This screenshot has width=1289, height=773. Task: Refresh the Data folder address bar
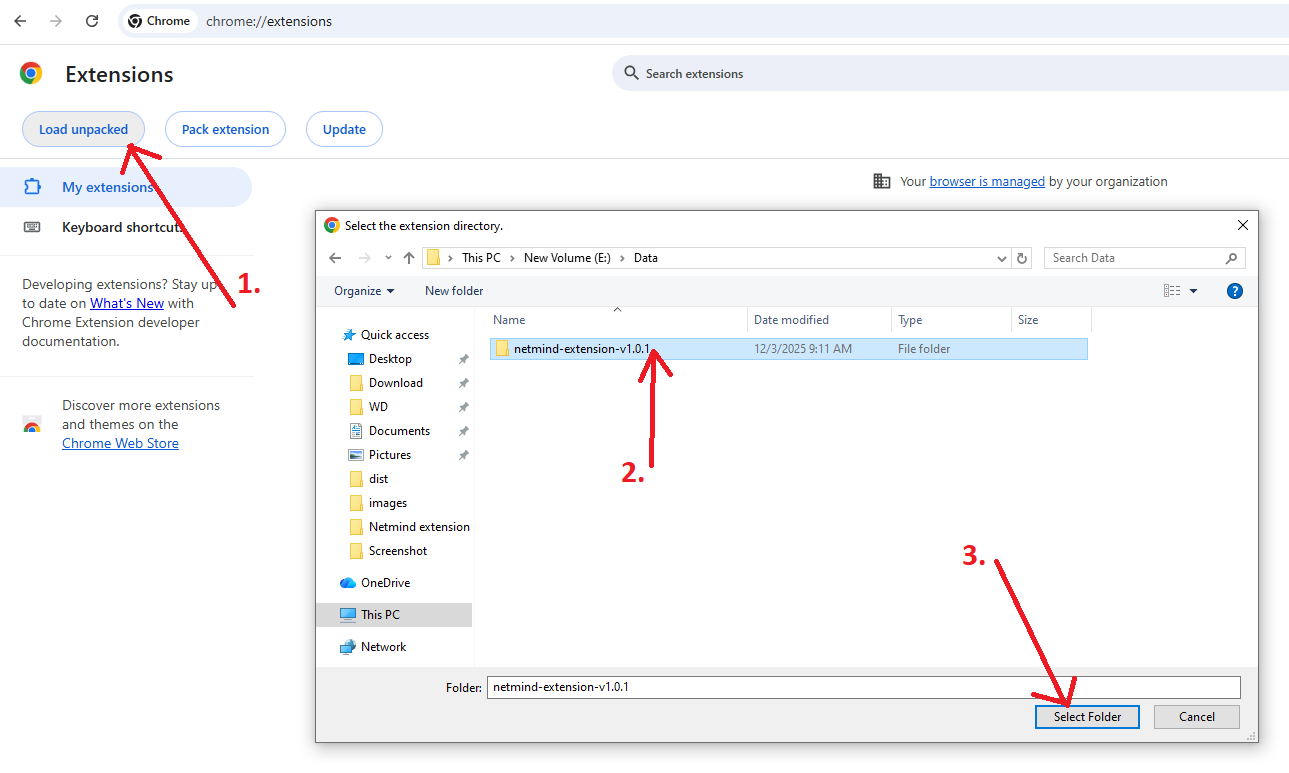(1021, 258)
